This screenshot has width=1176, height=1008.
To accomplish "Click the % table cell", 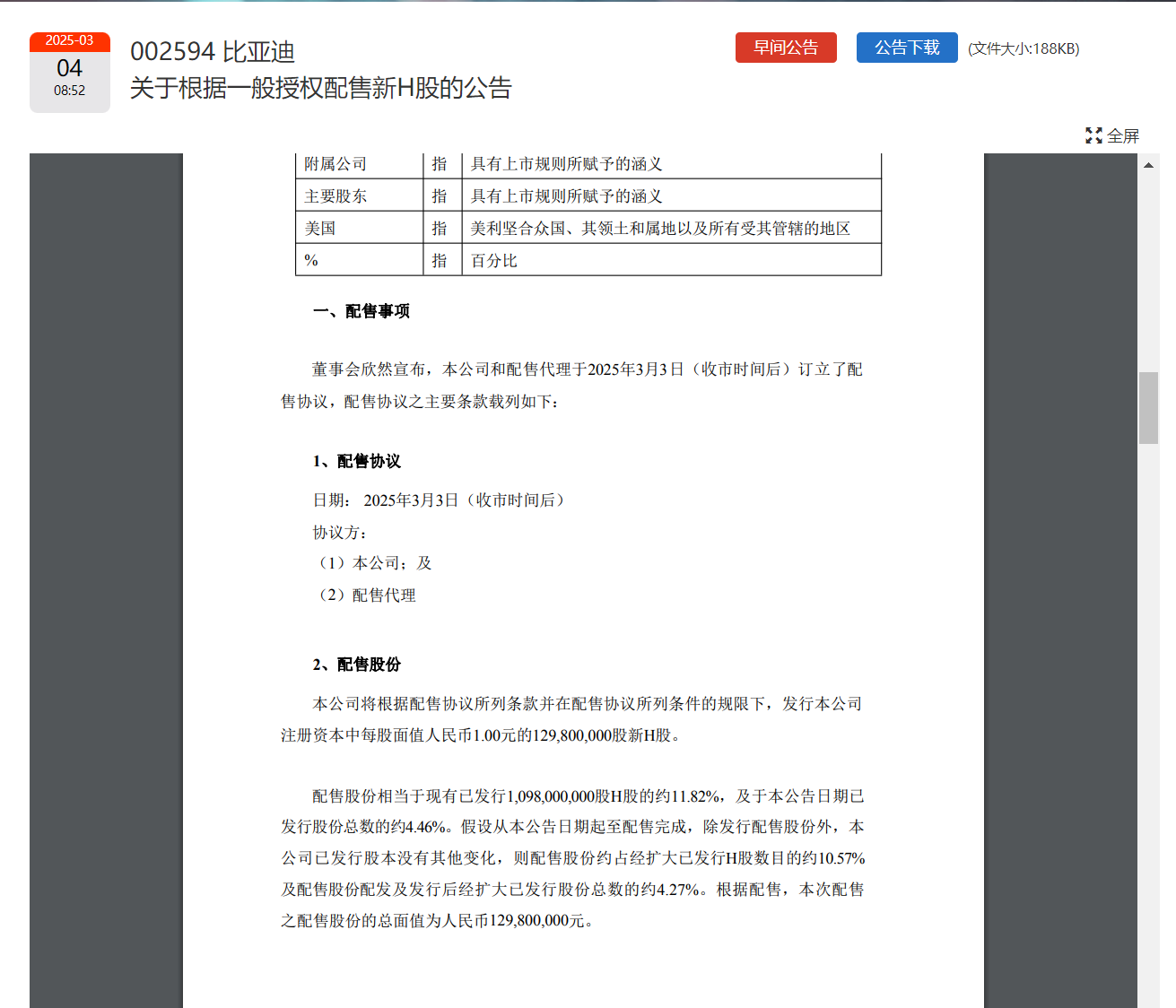I will click(359, 260).
